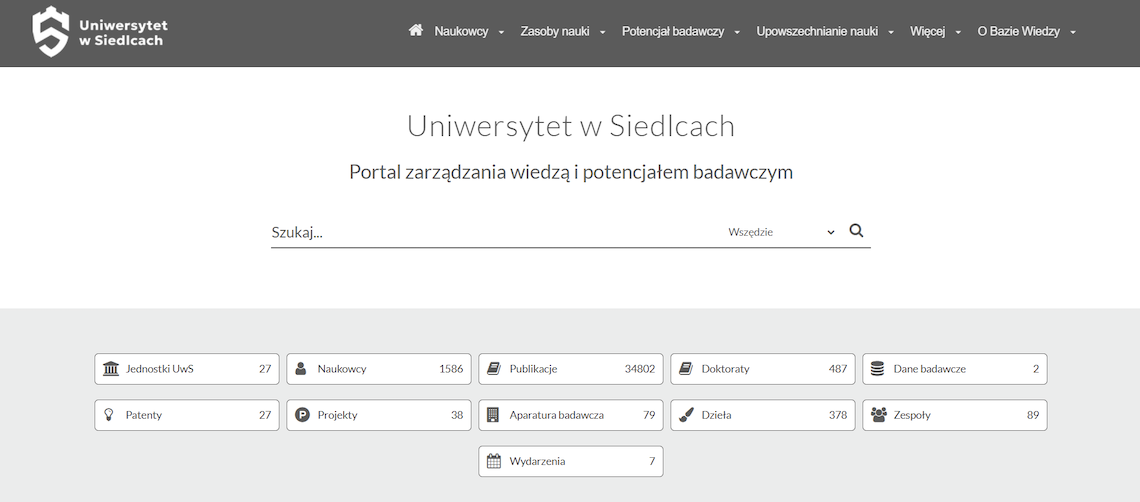Focus the Szukaj search field
Viewport: 1140px width, 502px height.
(x=494, y=232)
